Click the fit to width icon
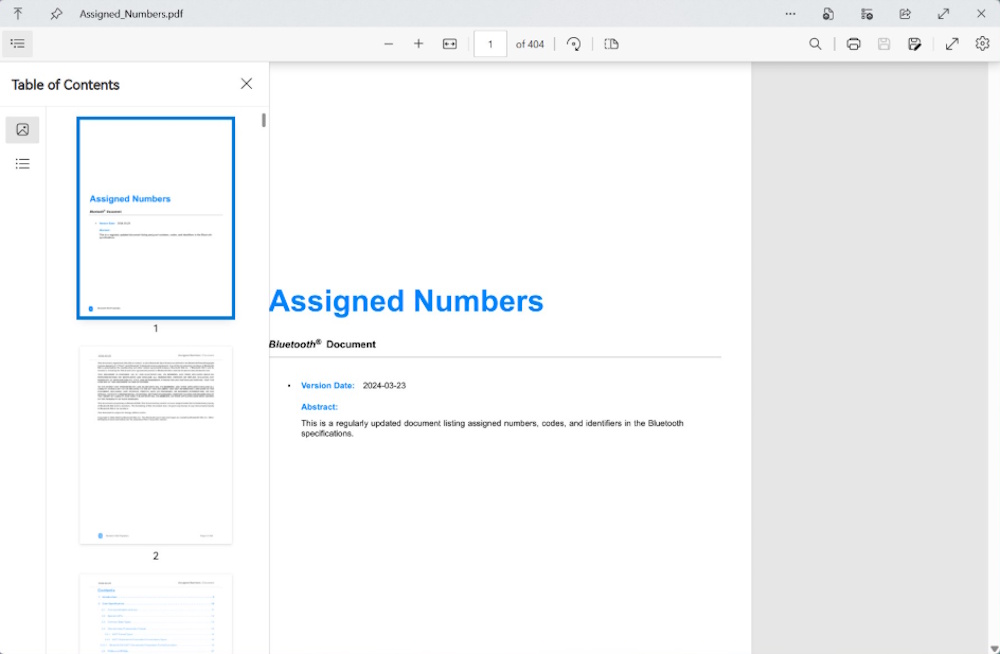 coord(450,44)
